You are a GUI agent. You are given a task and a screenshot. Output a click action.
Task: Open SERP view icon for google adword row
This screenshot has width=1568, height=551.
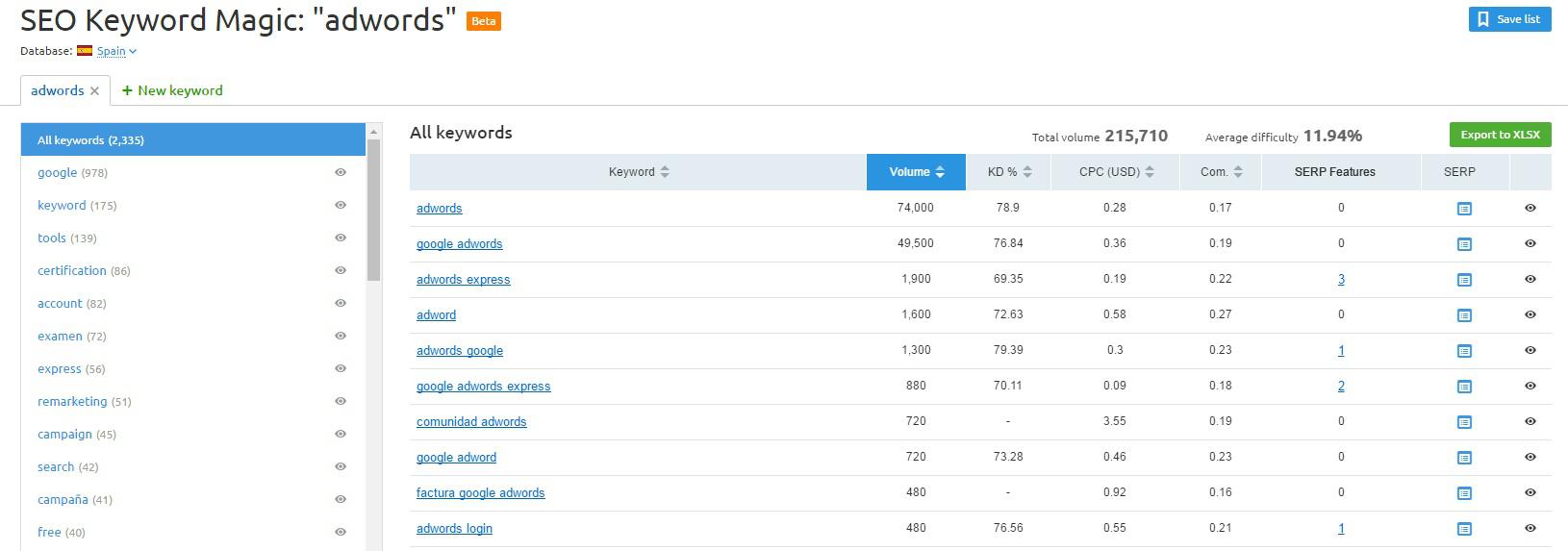click(x=1464, y=458)
